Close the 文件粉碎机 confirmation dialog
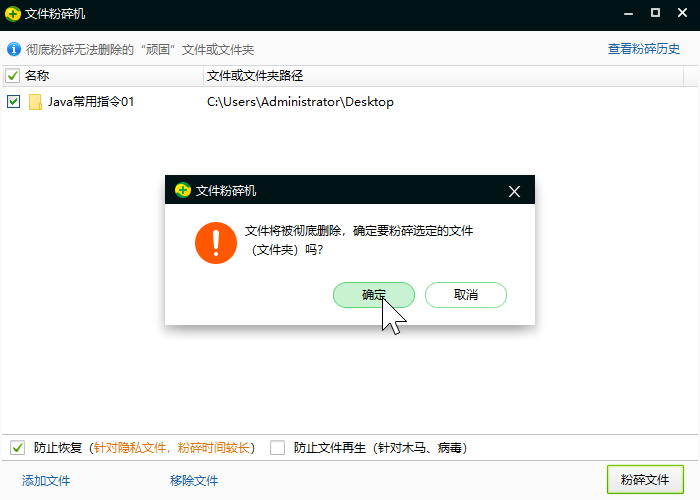Image resolution: width=700 pixels, height=500 pixels. pos(514,192)
